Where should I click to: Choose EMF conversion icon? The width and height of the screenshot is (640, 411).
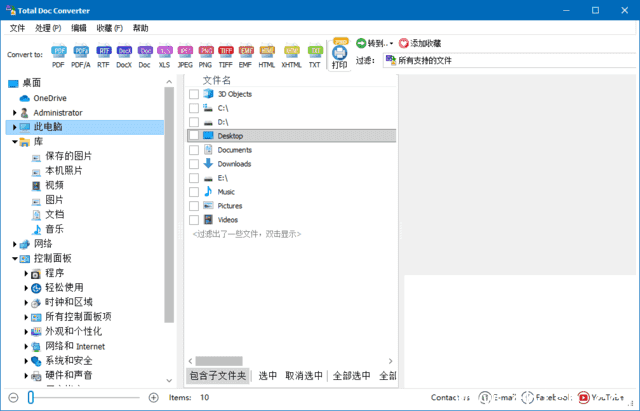(x=246, y=56)
